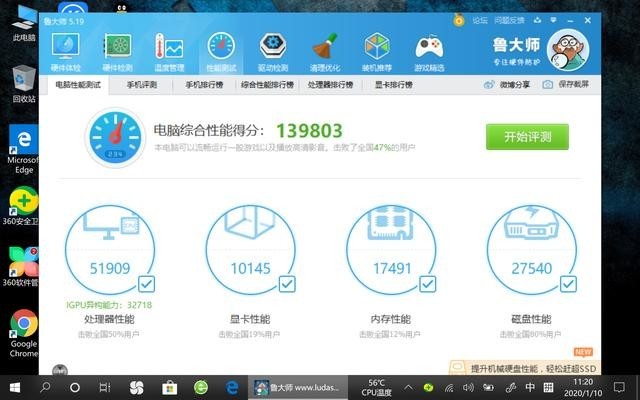The image size is (640, 400).
Task: Open the 提升机械硬盘性能 SSD promotion banner
Action: 524,368
